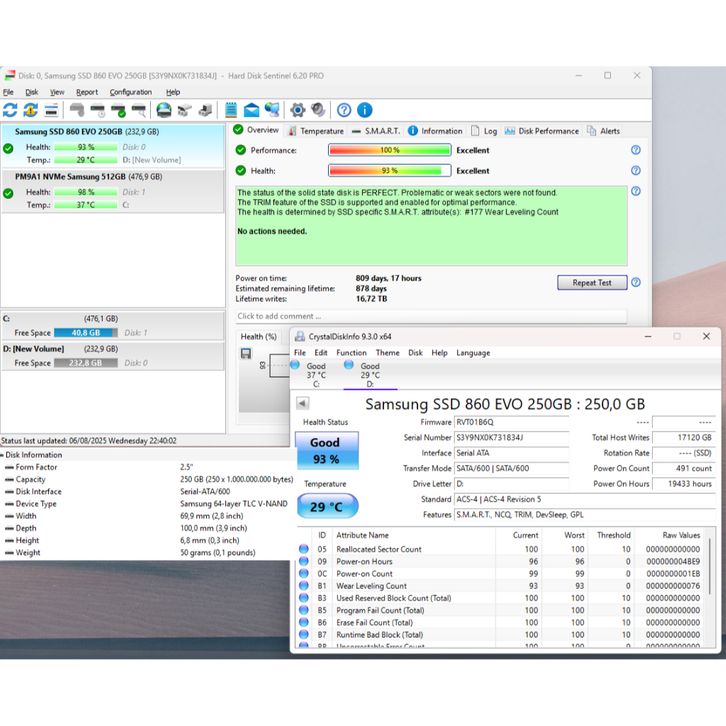Click the notepad report icon in toolbar

(x=231, y=110)
